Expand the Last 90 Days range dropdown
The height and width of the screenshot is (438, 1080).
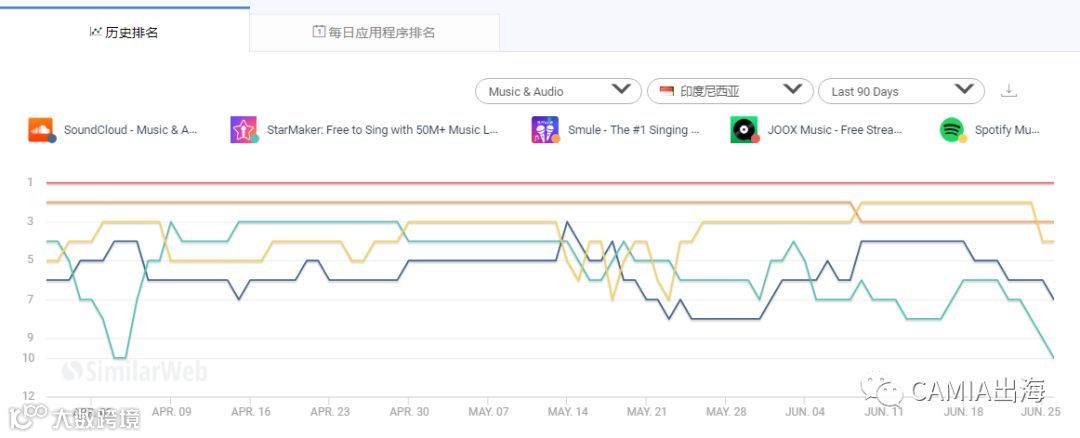point(901,91)
